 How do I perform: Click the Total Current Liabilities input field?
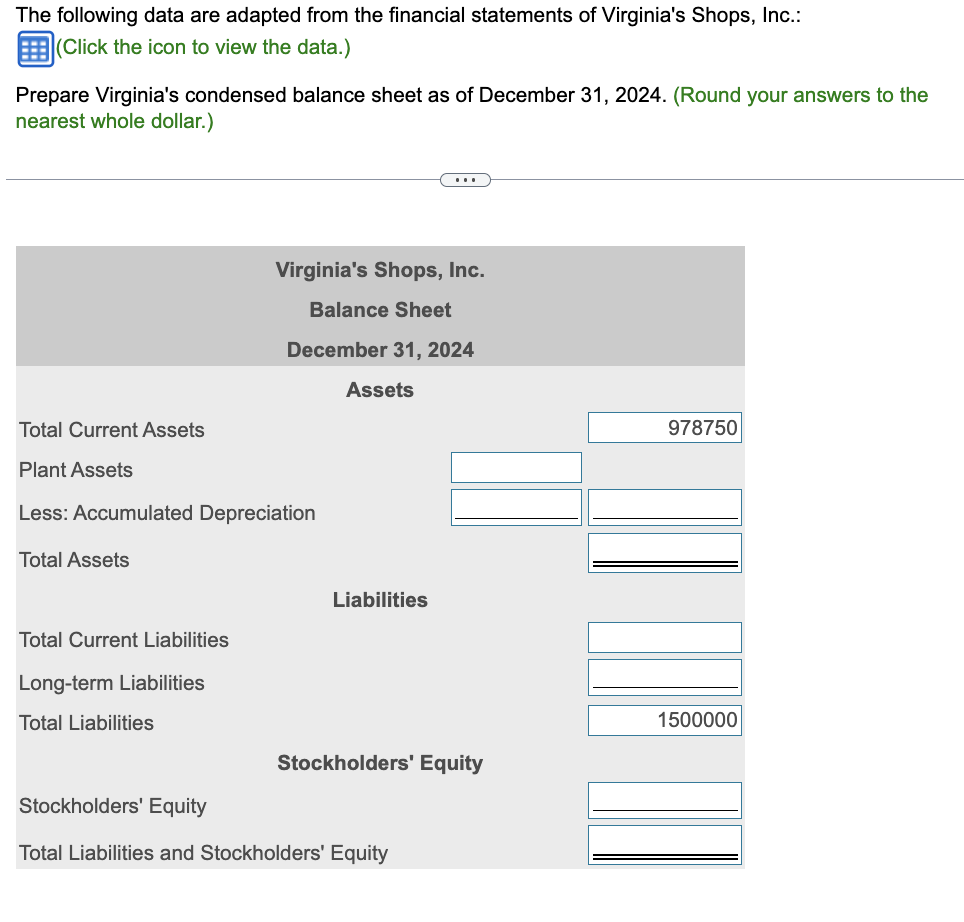pyautogui.click(x=665, y=637)
